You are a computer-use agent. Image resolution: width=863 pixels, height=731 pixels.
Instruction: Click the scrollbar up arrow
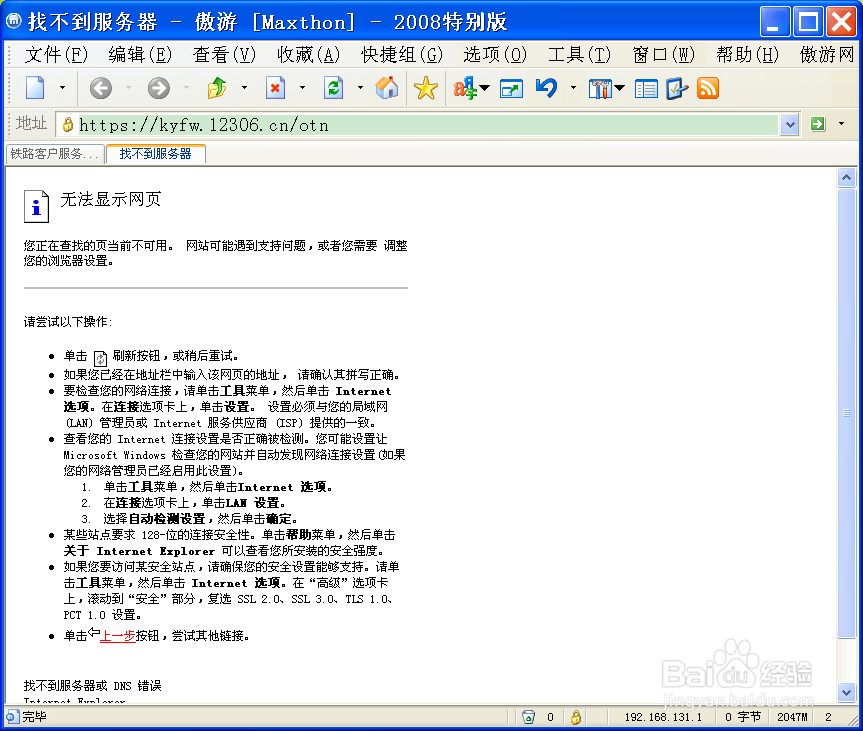846,177
